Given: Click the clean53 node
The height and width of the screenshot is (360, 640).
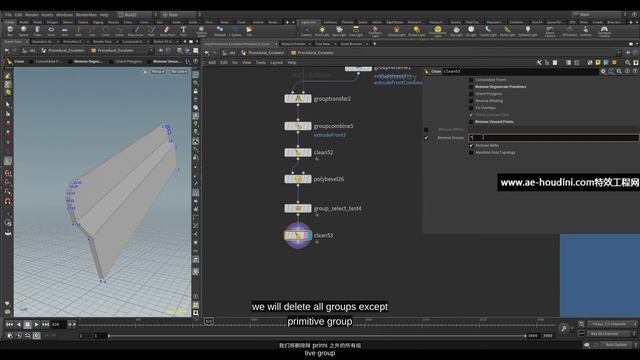Looking at the screenshot, I should pos(298,235).
